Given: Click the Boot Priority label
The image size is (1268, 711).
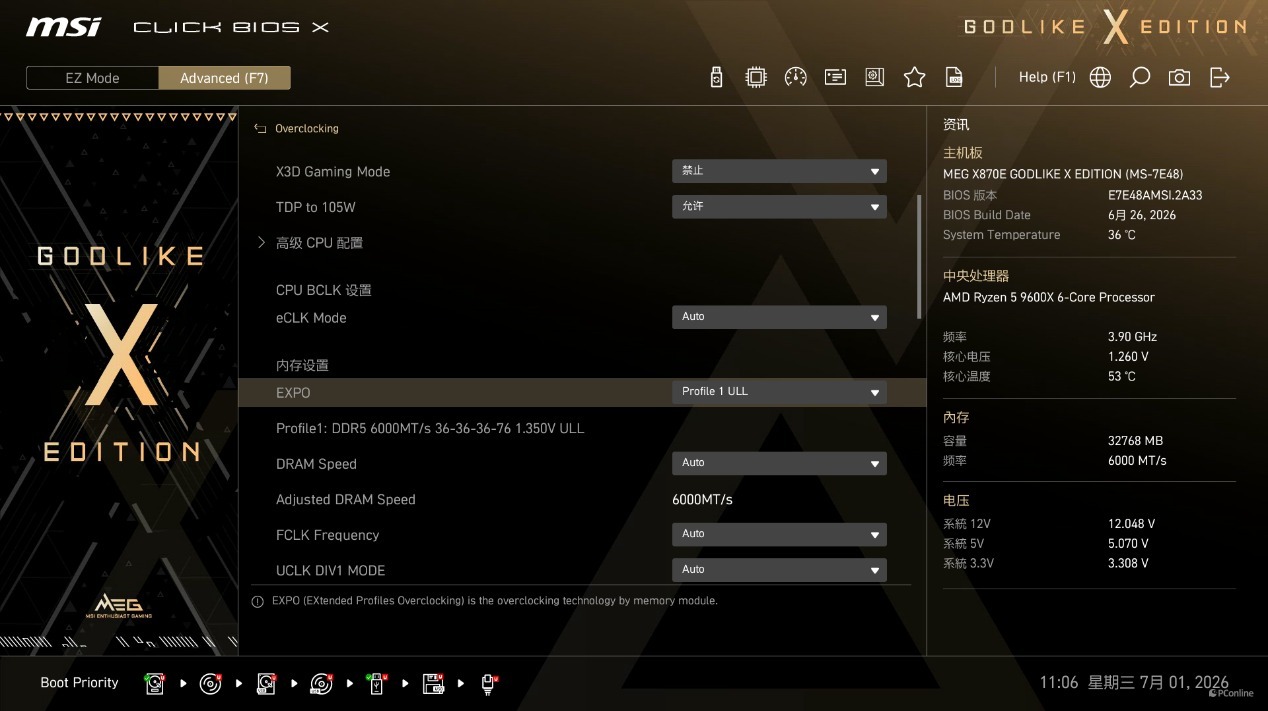Looking at the screenshot, I should point(79,683).
